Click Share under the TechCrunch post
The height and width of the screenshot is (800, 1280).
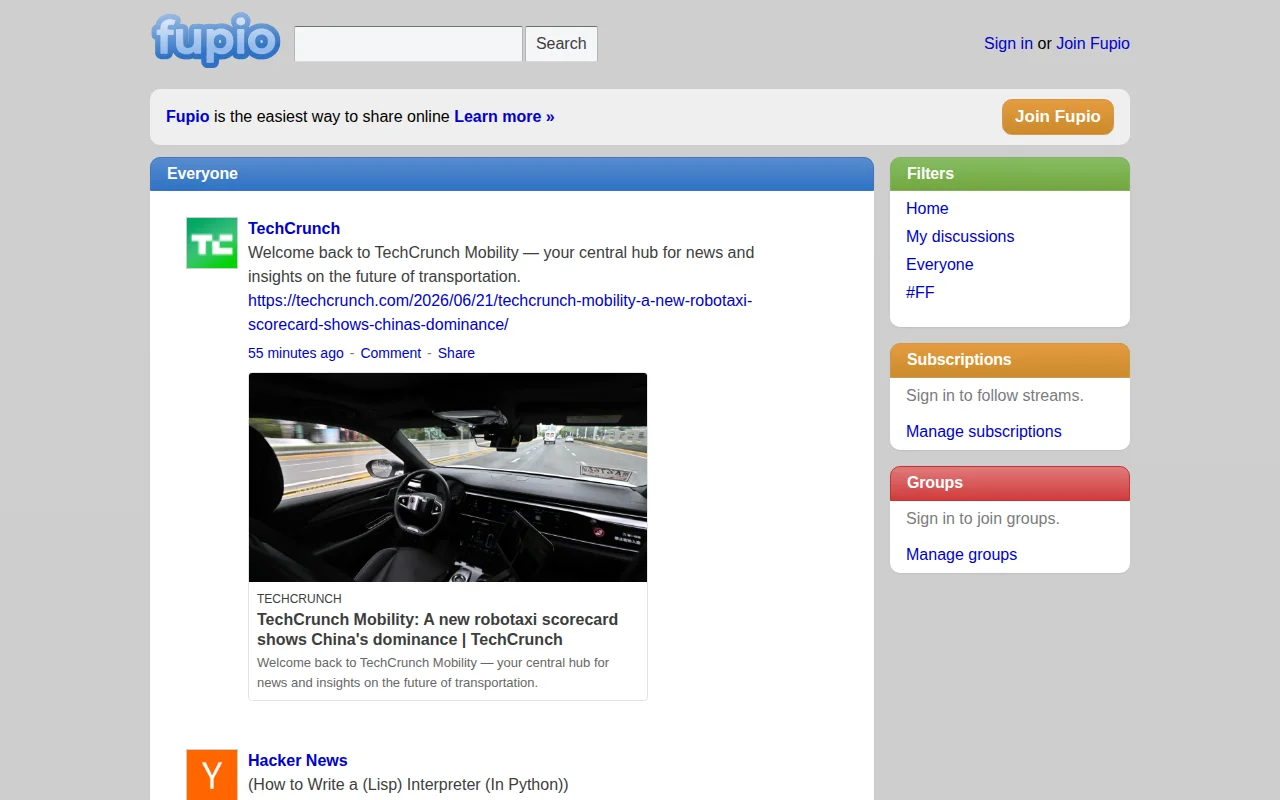click(456, 353)
